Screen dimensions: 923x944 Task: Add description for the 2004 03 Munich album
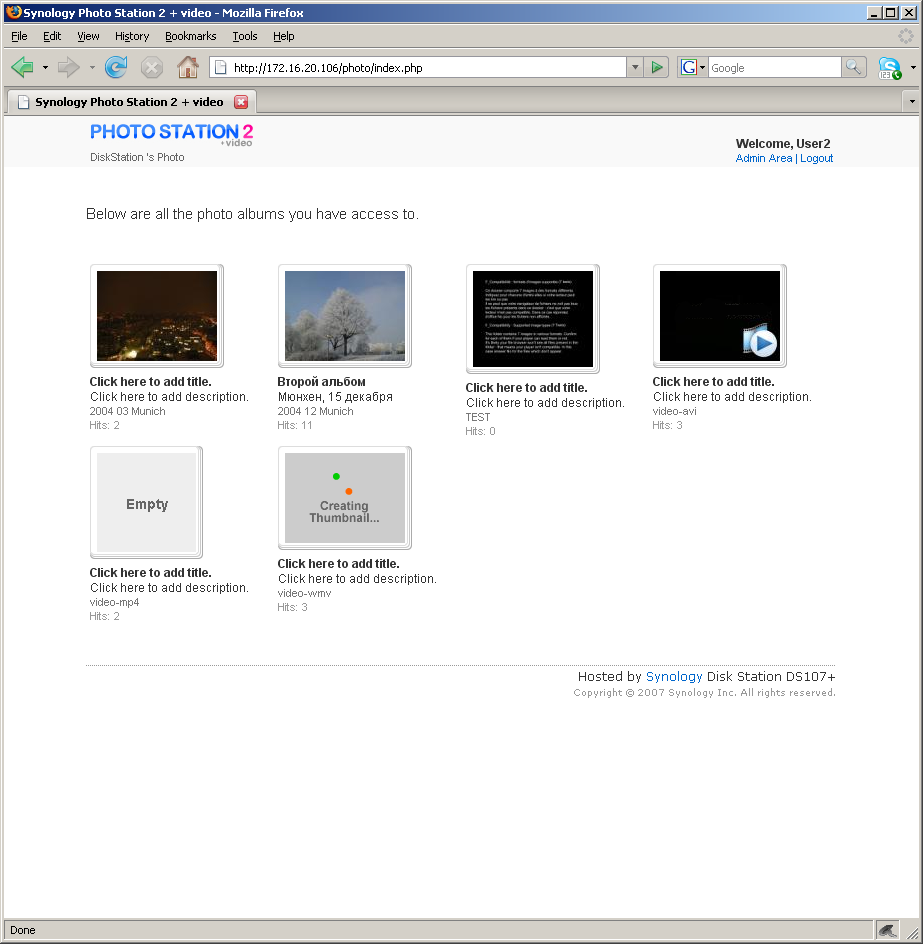(169, 397)
